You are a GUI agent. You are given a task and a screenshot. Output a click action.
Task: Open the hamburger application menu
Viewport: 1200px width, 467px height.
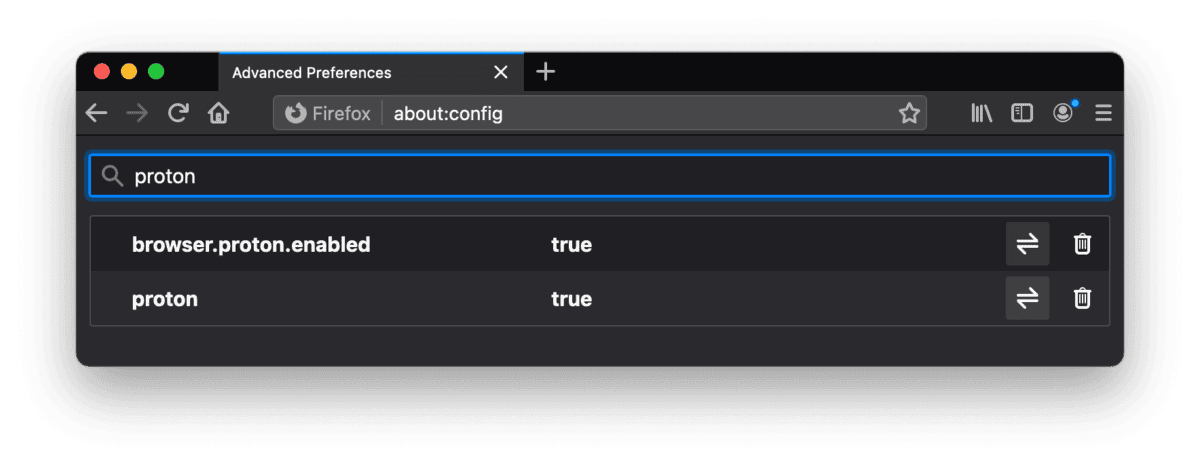(1103, 113)
